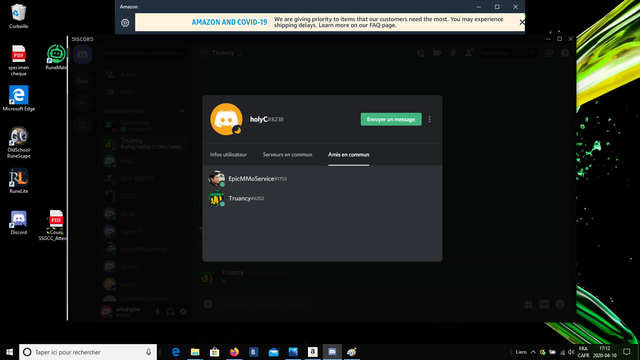Open the notification center icon
This screenshot has height=360, width=640.
[x=627, y=352]
